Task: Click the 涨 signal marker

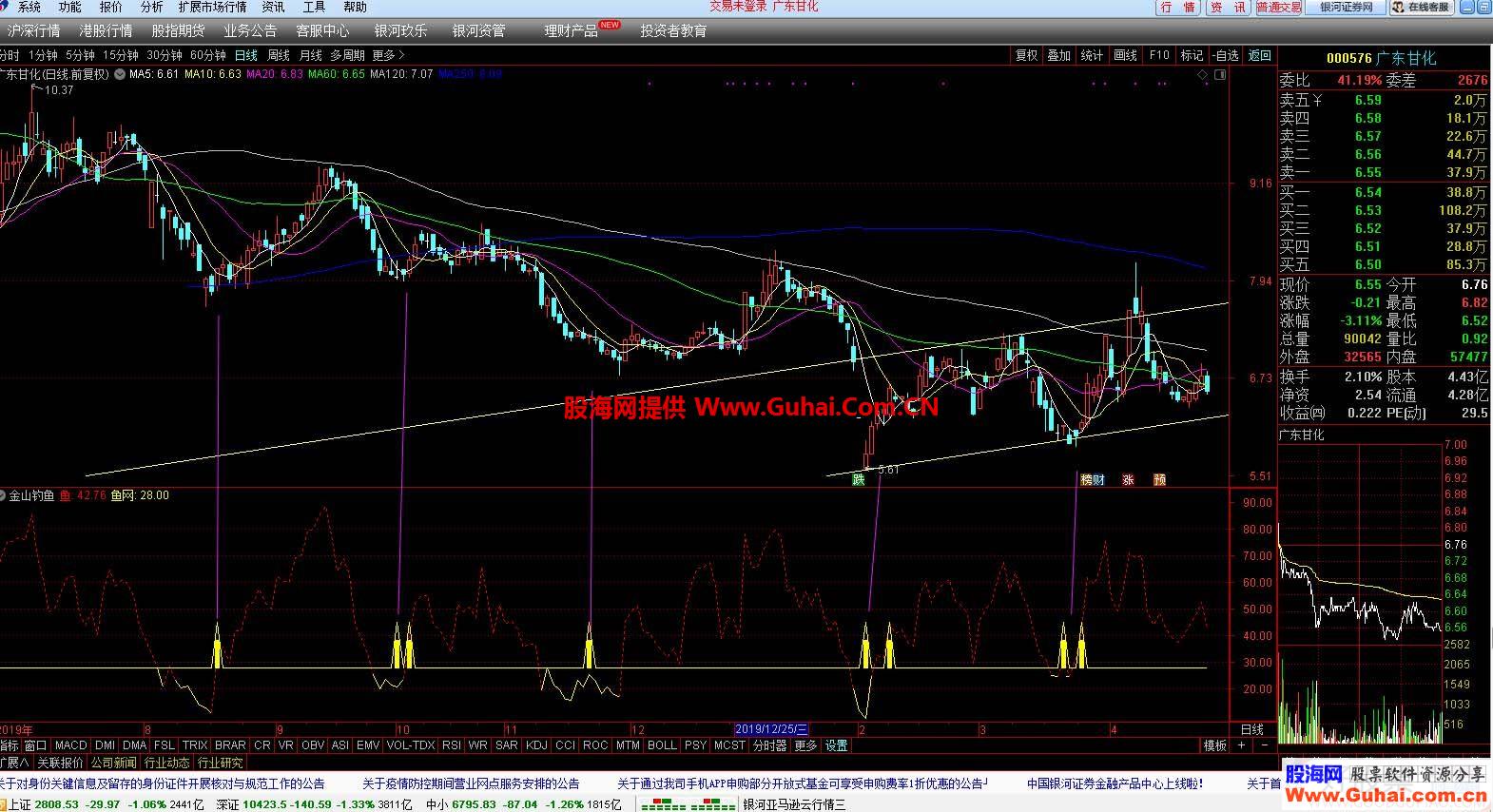Action: (x=1128, y=480)
